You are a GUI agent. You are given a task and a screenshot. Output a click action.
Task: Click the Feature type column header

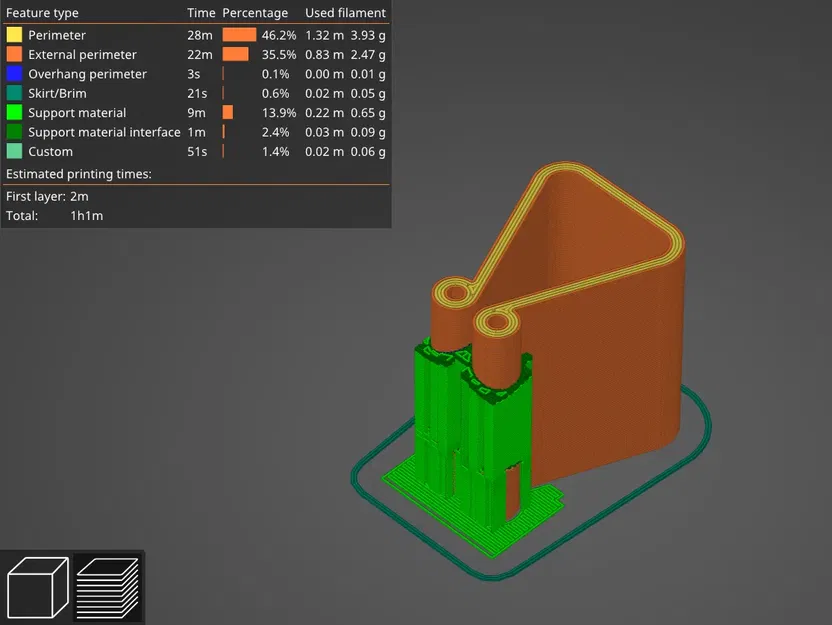click(x=42, y=13)
